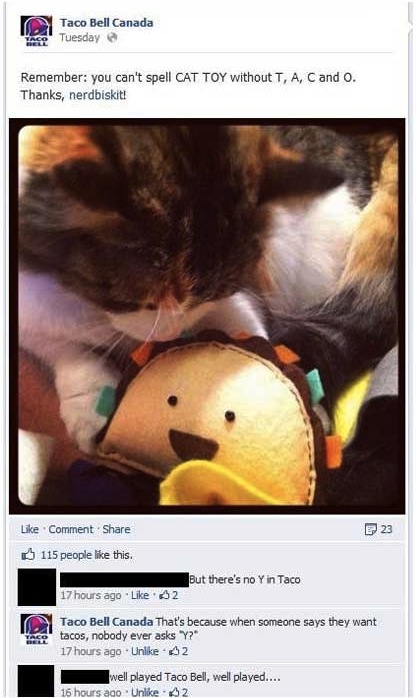Unlike the 'well played Taco Bell' comment
This screenshot has width=419, height=698.
[x=145, y=692]
